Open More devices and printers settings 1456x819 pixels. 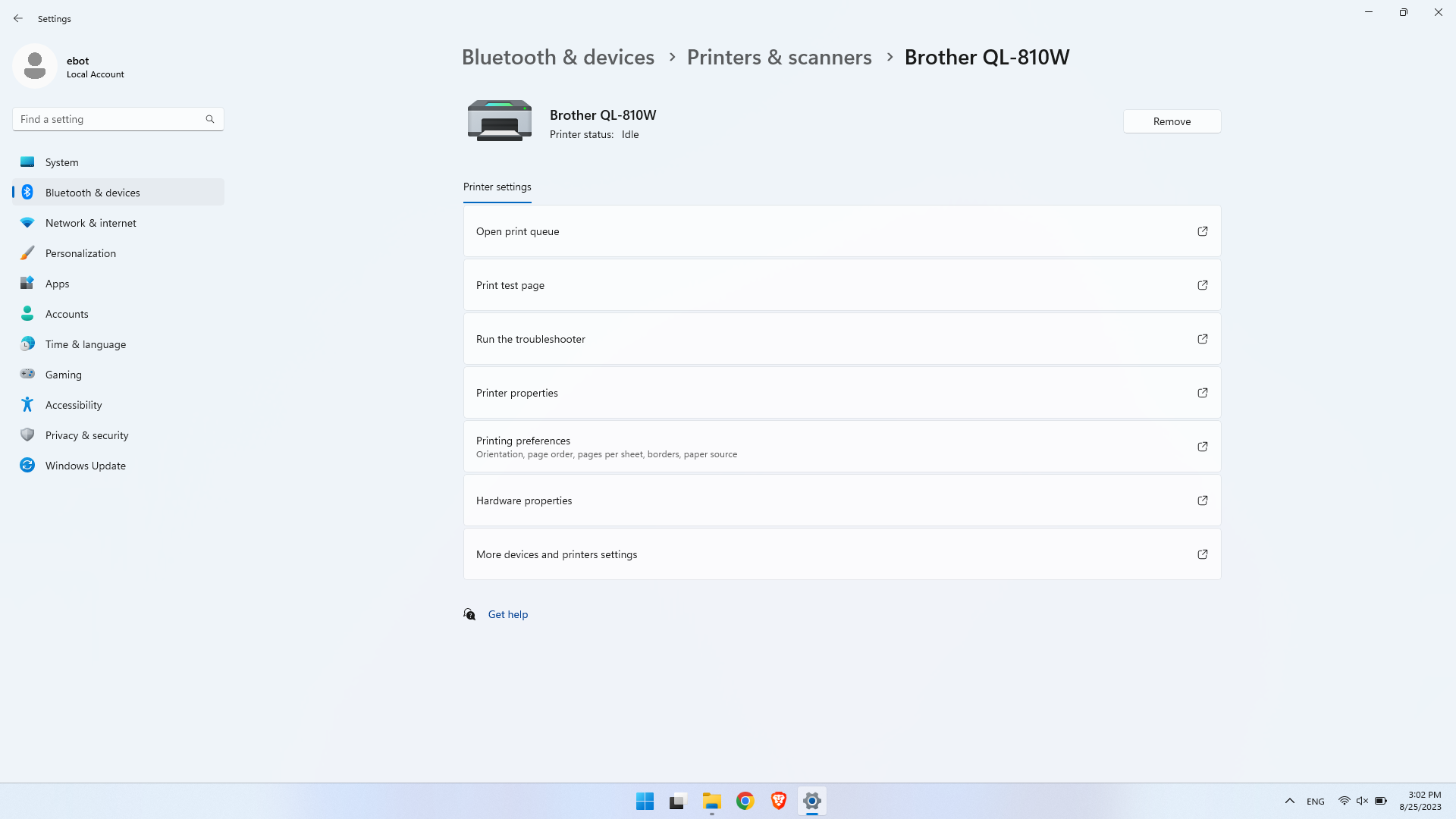[842, 554]
